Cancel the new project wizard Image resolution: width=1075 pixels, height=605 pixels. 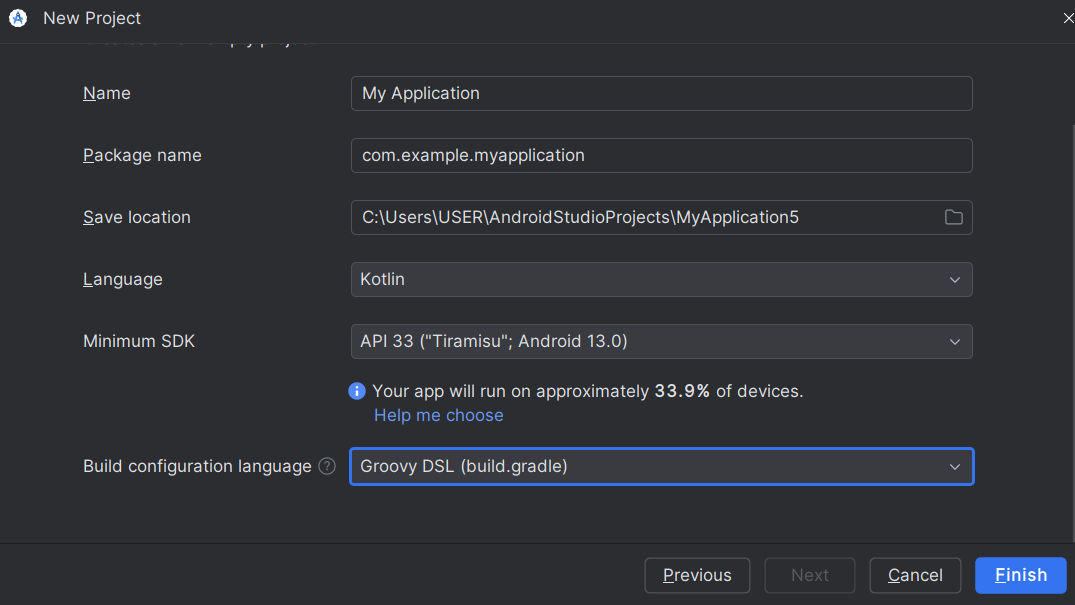[915, 575]
